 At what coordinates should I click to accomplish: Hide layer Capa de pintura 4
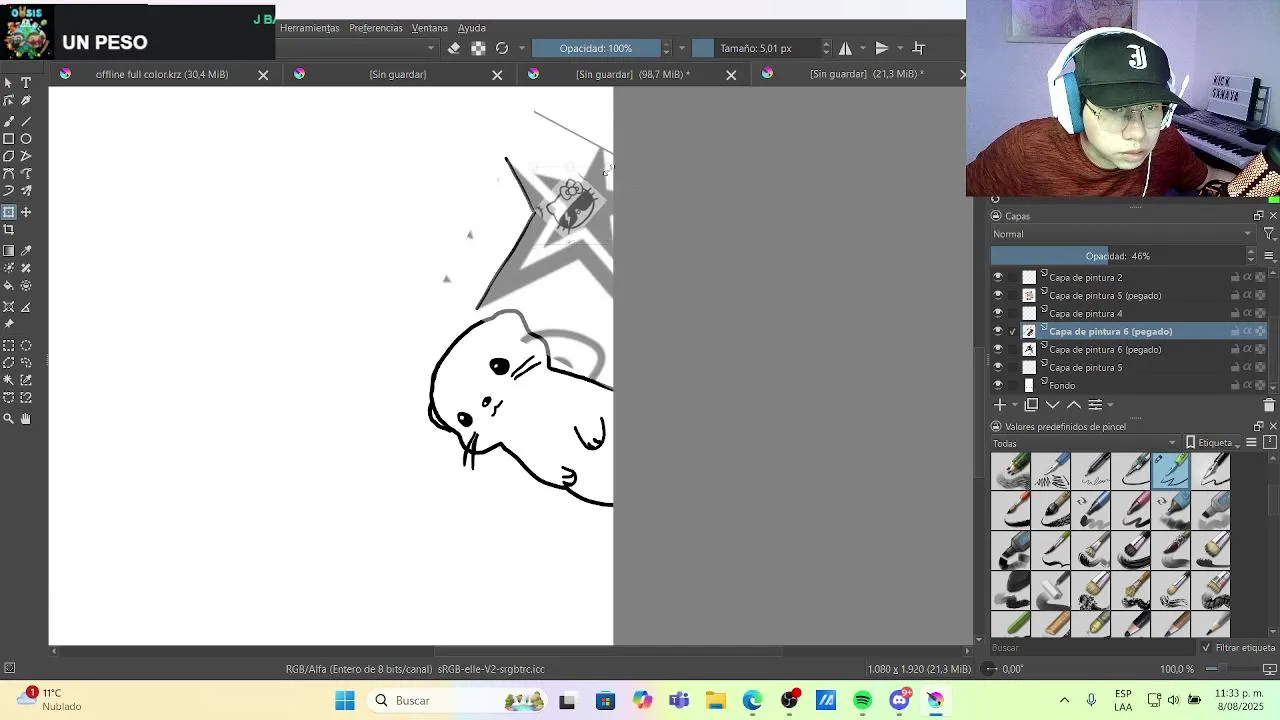tap(997, 314)
